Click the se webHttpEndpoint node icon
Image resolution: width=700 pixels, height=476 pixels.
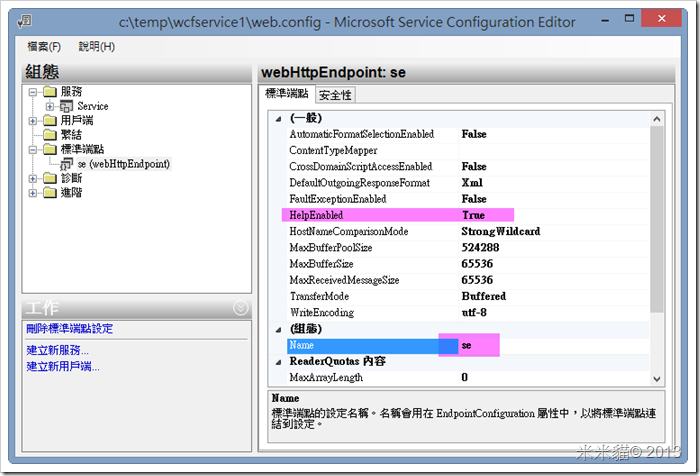(67, 164)
